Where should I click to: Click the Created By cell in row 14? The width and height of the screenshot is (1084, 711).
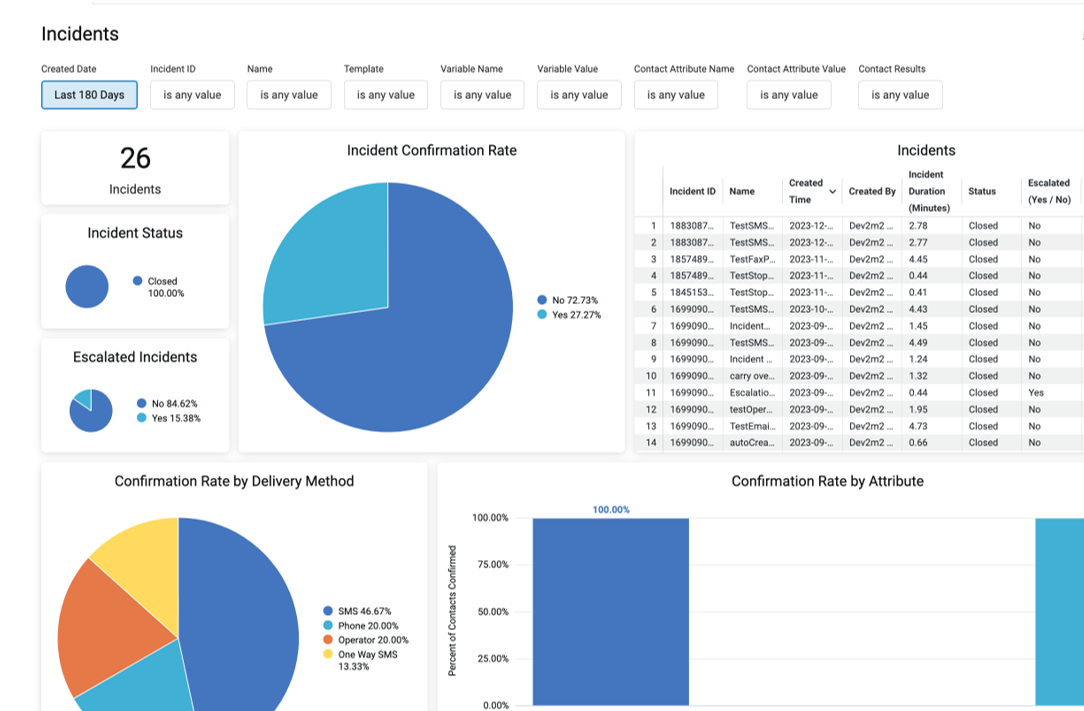pyautogui.click(x=871, y=443)
